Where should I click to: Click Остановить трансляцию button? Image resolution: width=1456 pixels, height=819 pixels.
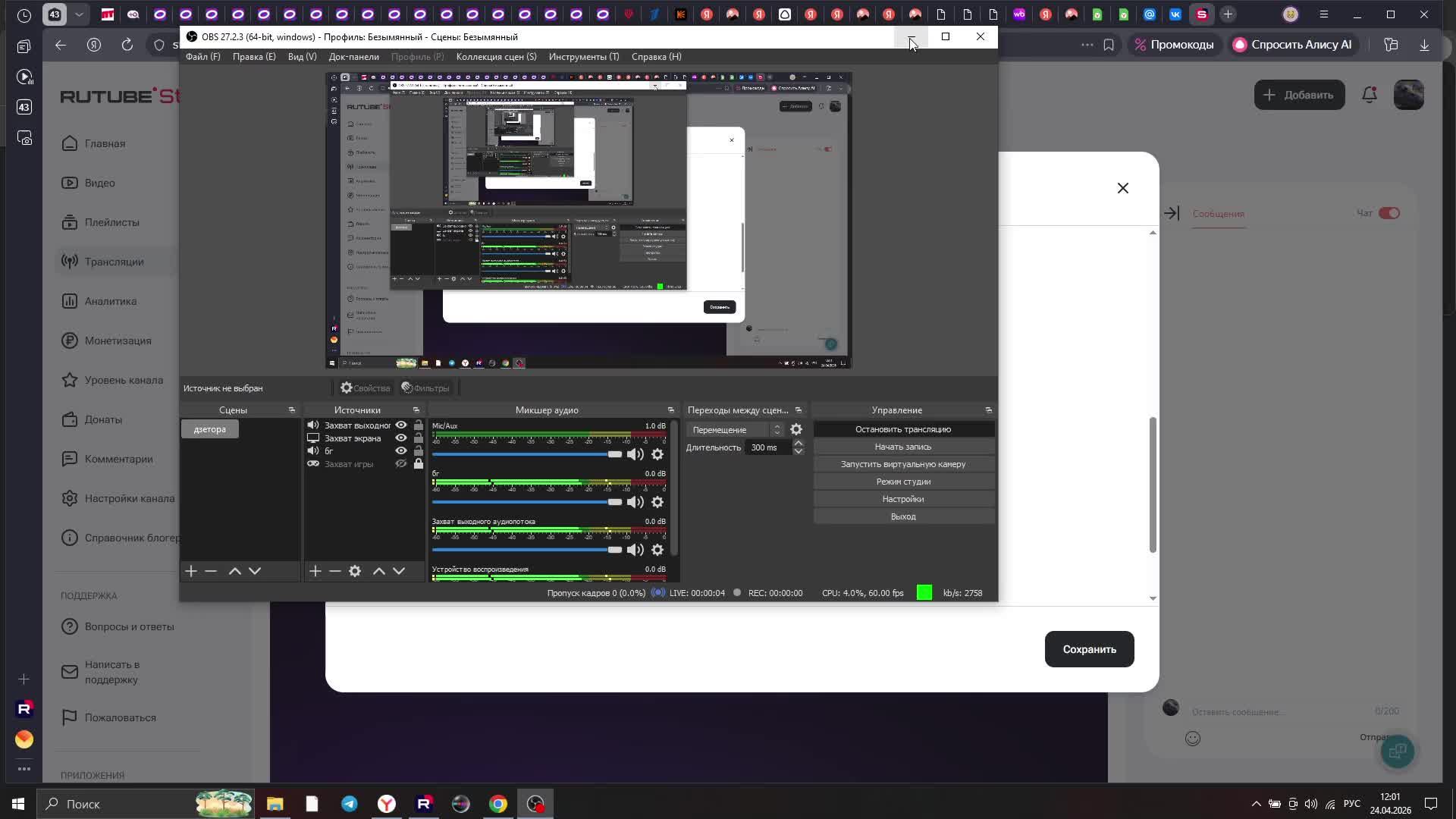pyautogui.click(x=902, y=429)
